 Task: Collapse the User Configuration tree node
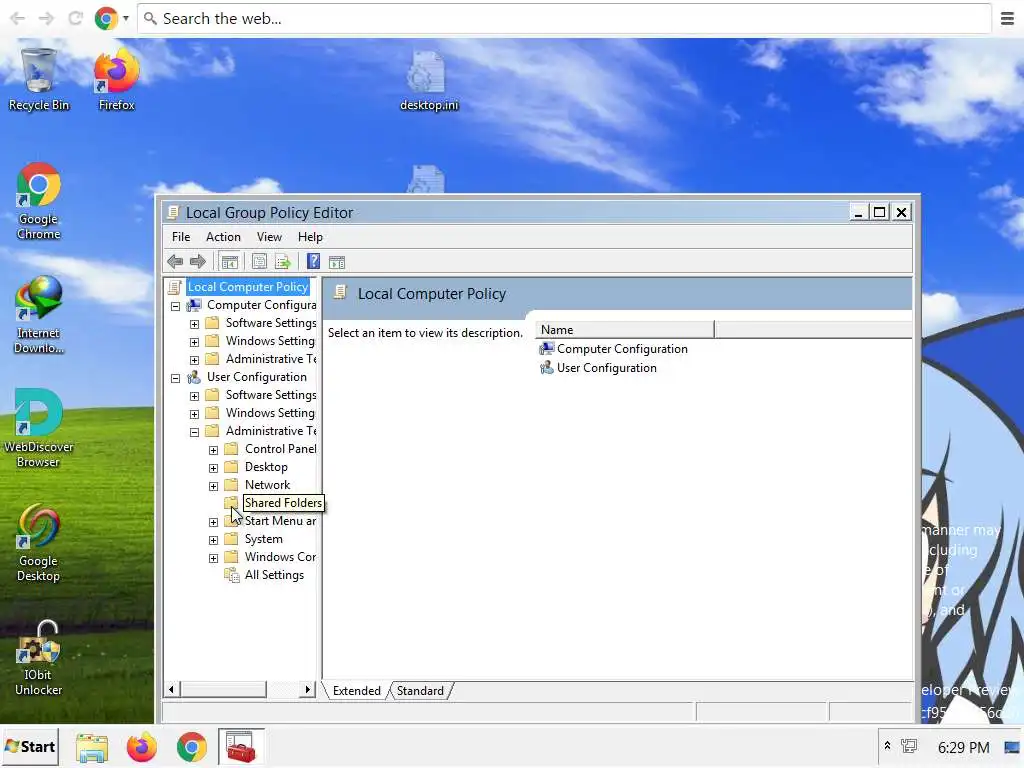click(x=175, y=378)
